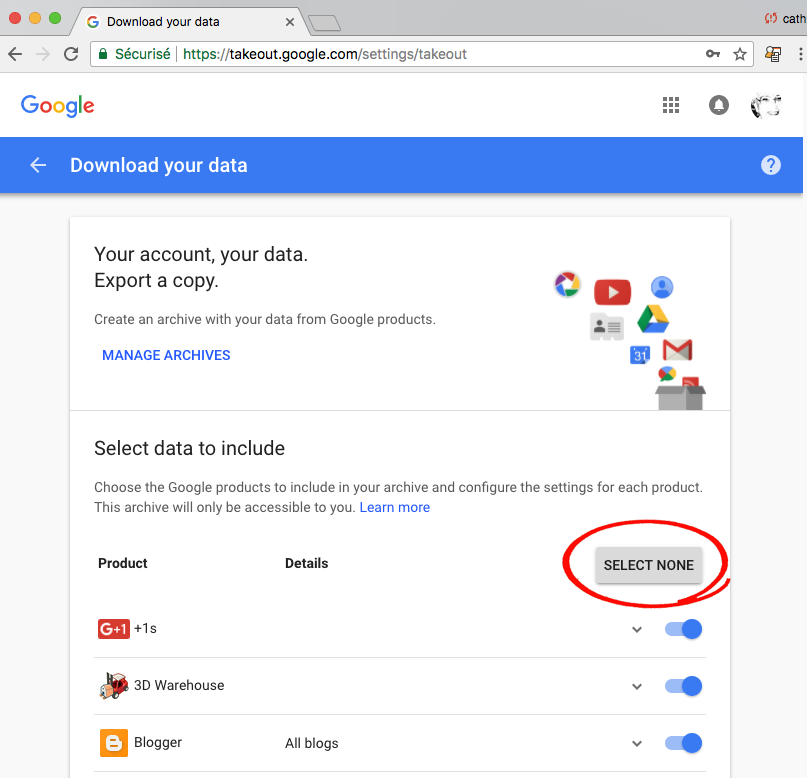Open the Google apps grid
This screenshot has width=807, height=778.
pyautogui.click(x=671, y=105)
